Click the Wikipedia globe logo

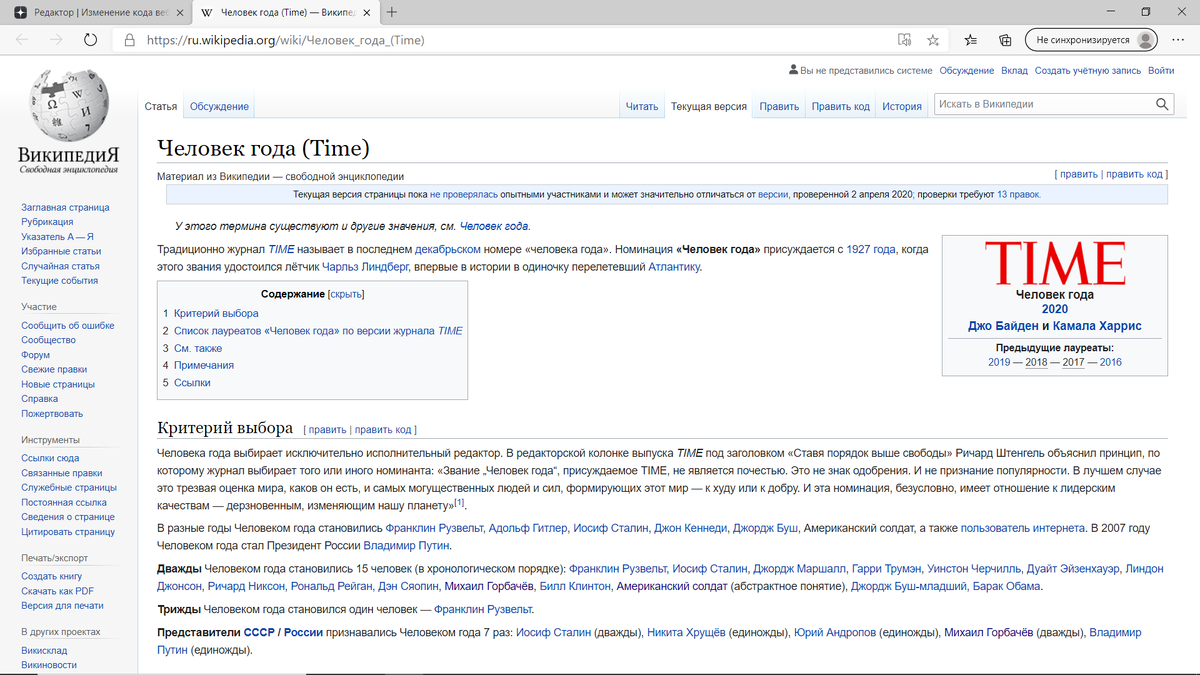pos(68,107)
